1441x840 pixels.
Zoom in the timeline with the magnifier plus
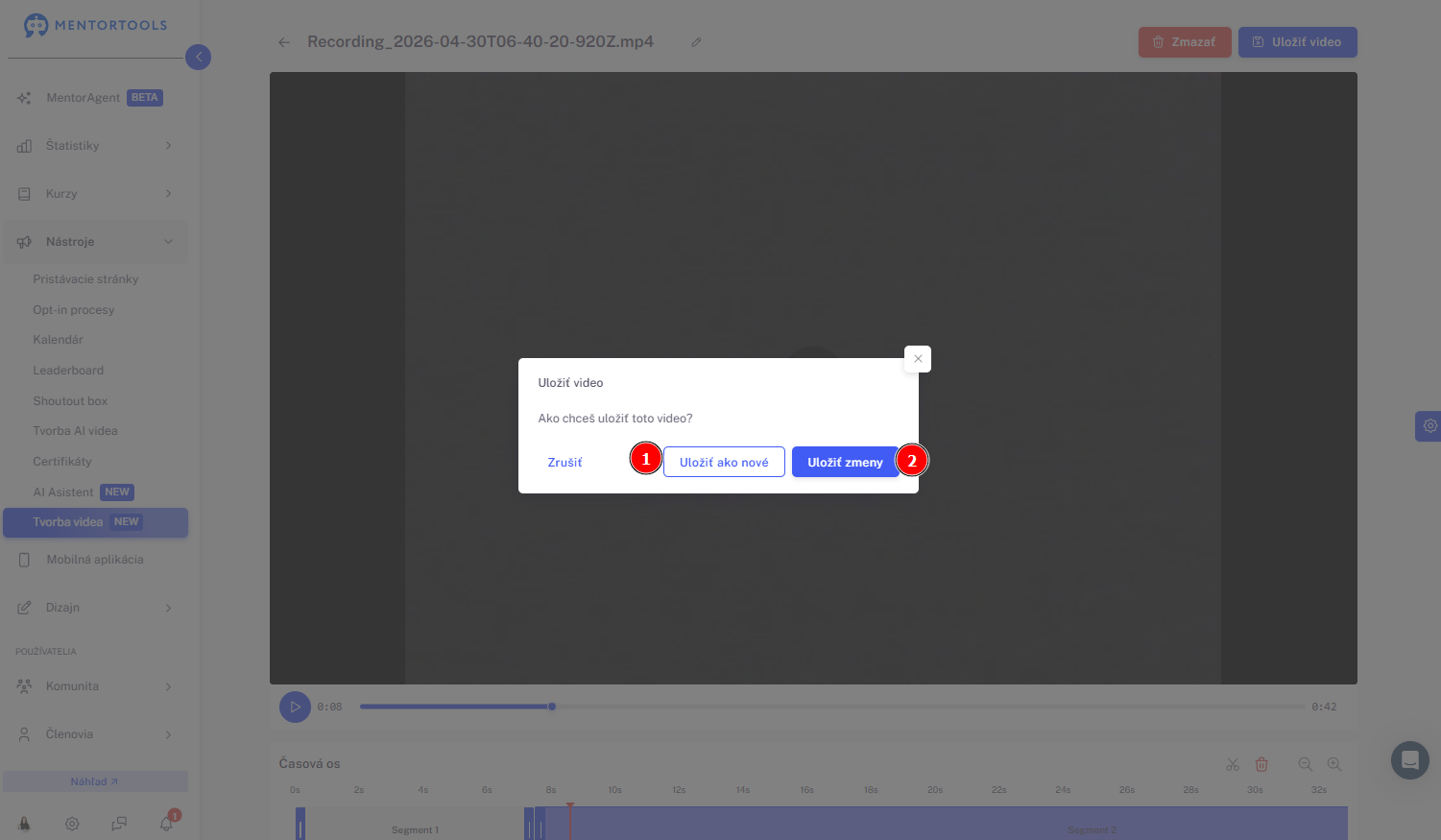click(x=1334, y=764)
